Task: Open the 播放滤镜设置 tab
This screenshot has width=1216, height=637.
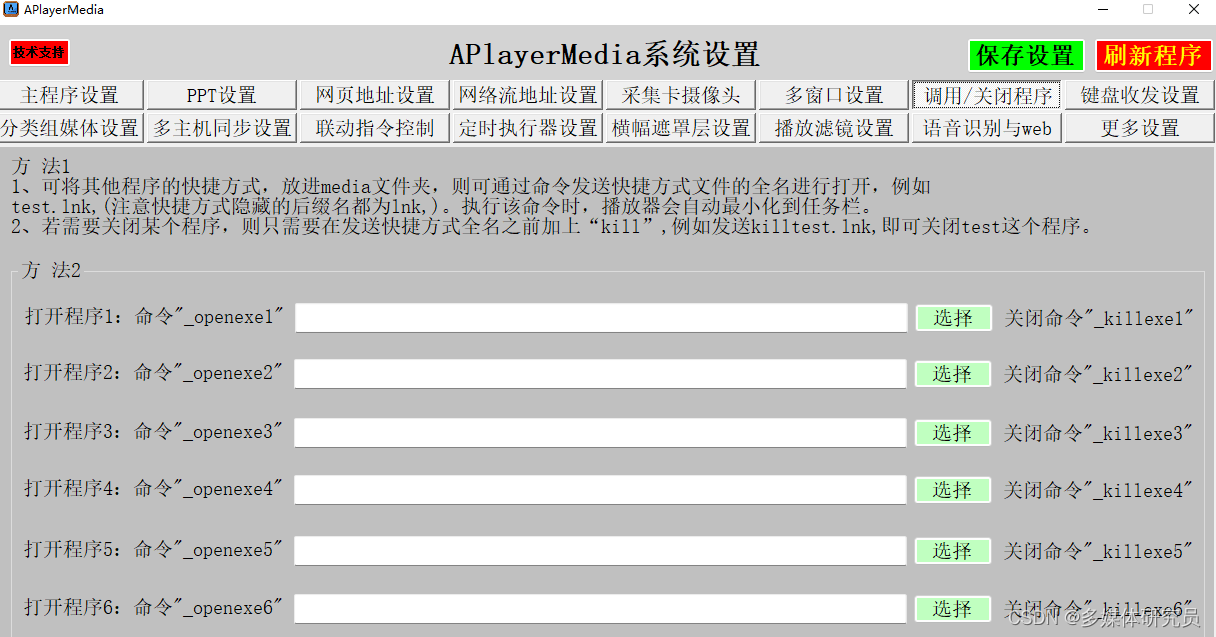Action: click(x=834, y=128)
